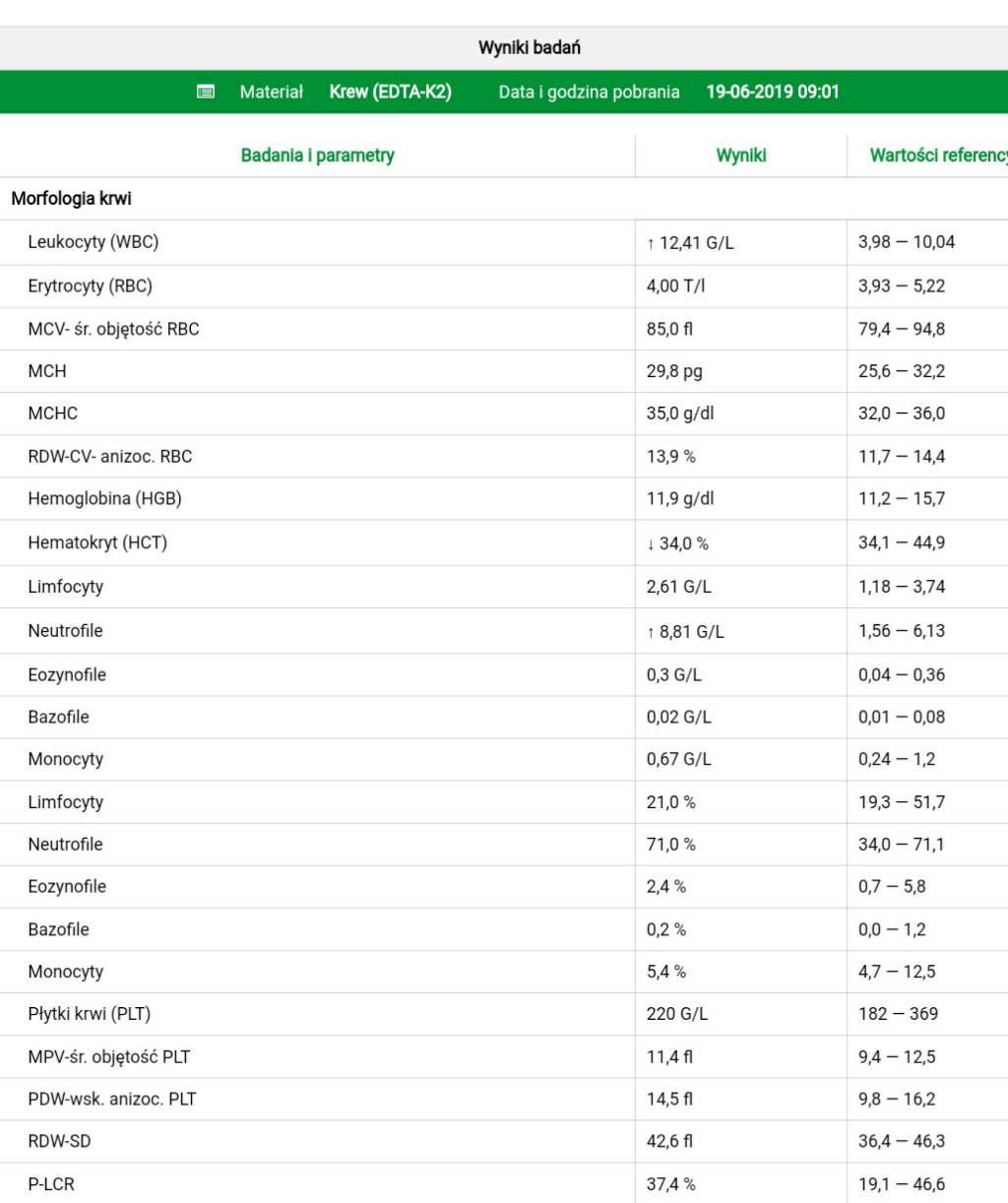Screen dimensions: 1008x1203
Task: Select the Leukocyty (WBC) row label
Action: (93, 242)
